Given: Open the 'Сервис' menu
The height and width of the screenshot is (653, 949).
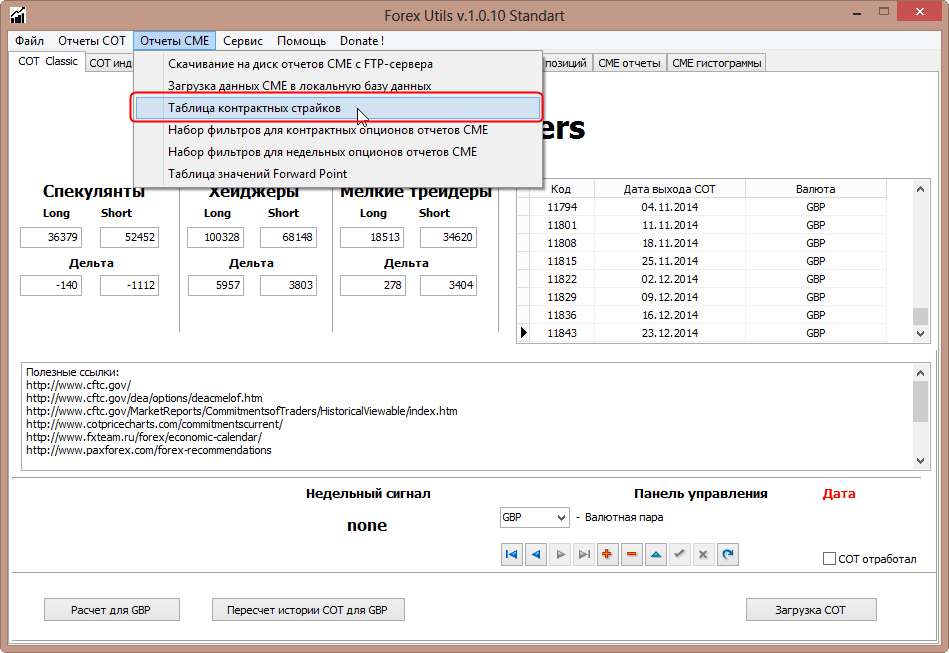Looking at the screenshot, I should pyautogui.click(x=243, y=41).
